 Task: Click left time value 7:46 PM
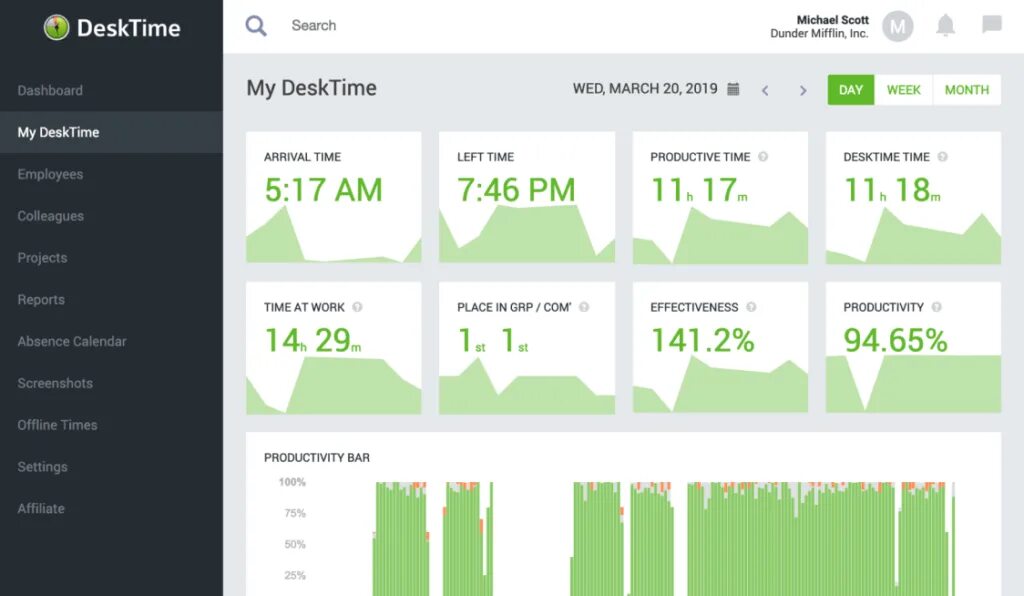[x=516, y=190]
